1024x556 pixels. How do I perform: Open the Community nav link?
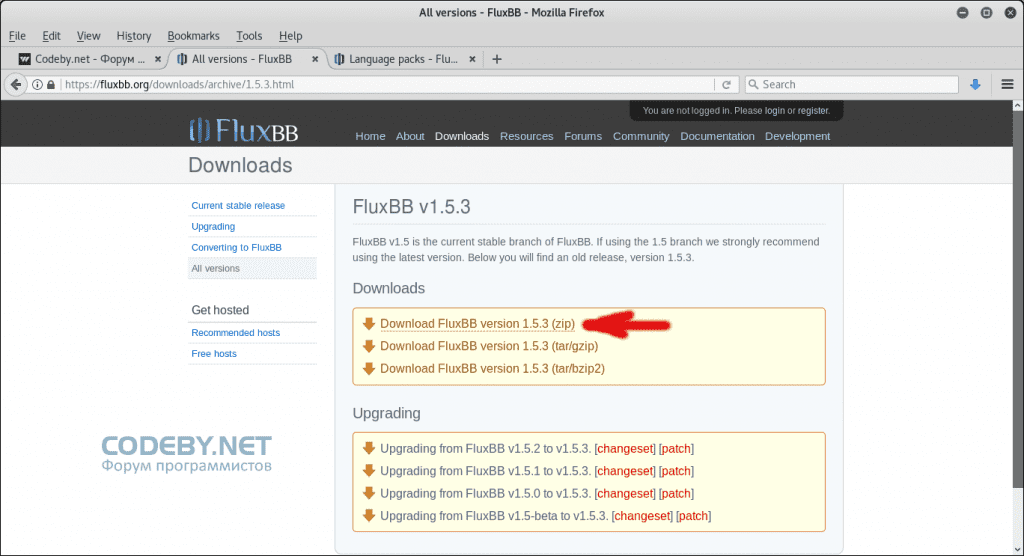pyautogui.click(x=641, y=136)
